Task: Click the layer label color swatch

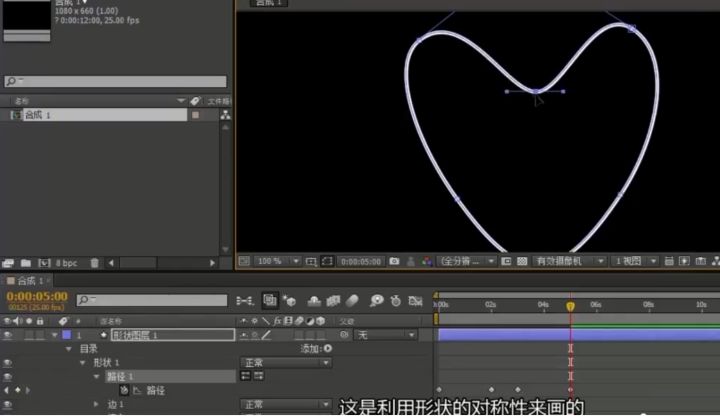Action: [67, 335]
